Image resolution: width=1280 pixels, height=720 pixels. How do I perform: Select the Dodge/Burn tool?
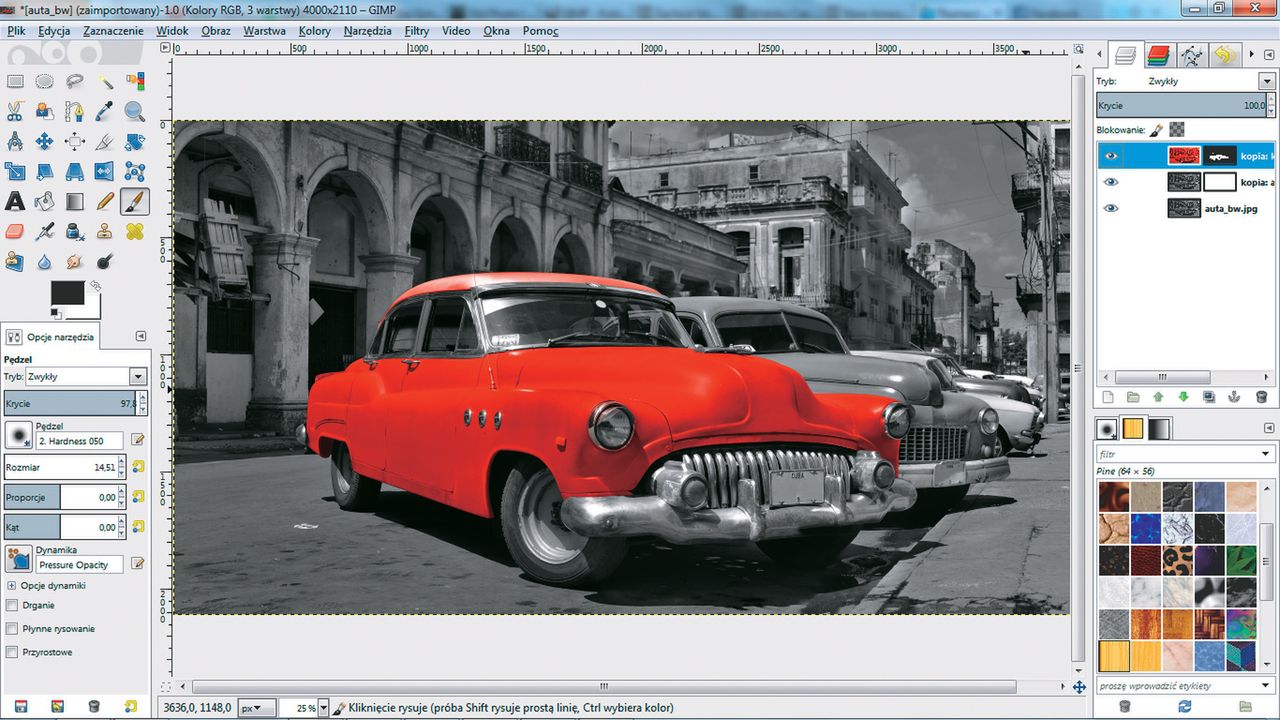105,262
